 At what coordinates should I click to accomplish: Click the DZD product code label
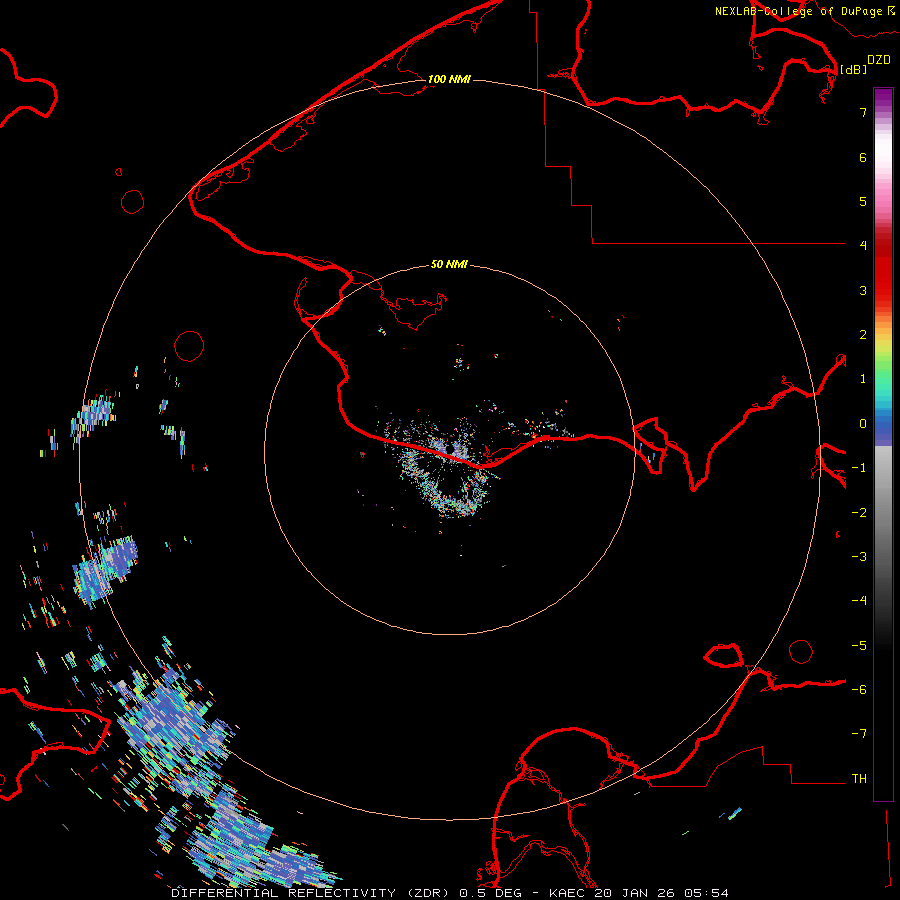point(879,60)
